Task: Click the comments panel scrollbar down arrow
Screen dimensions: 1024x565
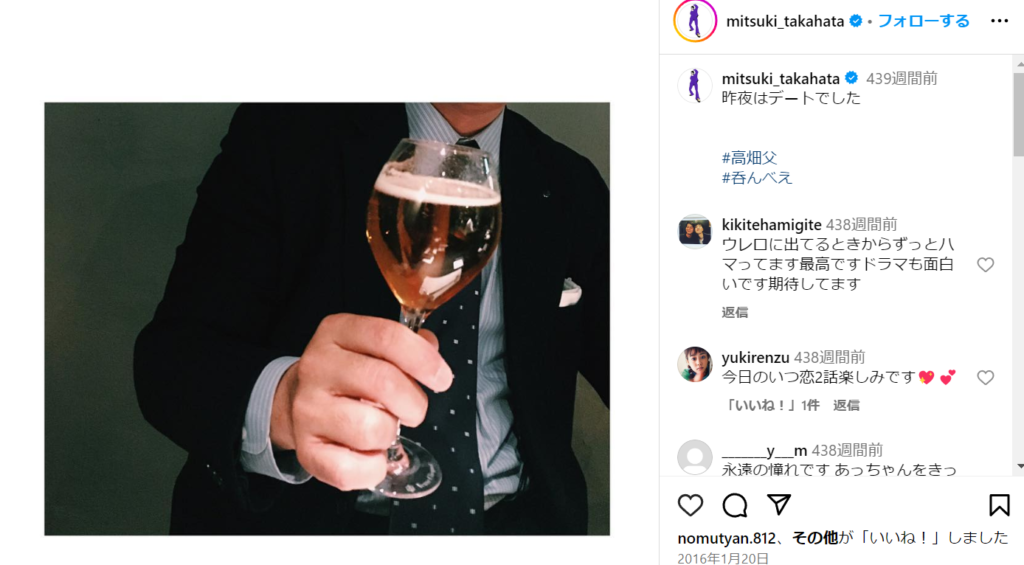Action: [x=1019, y=466]
